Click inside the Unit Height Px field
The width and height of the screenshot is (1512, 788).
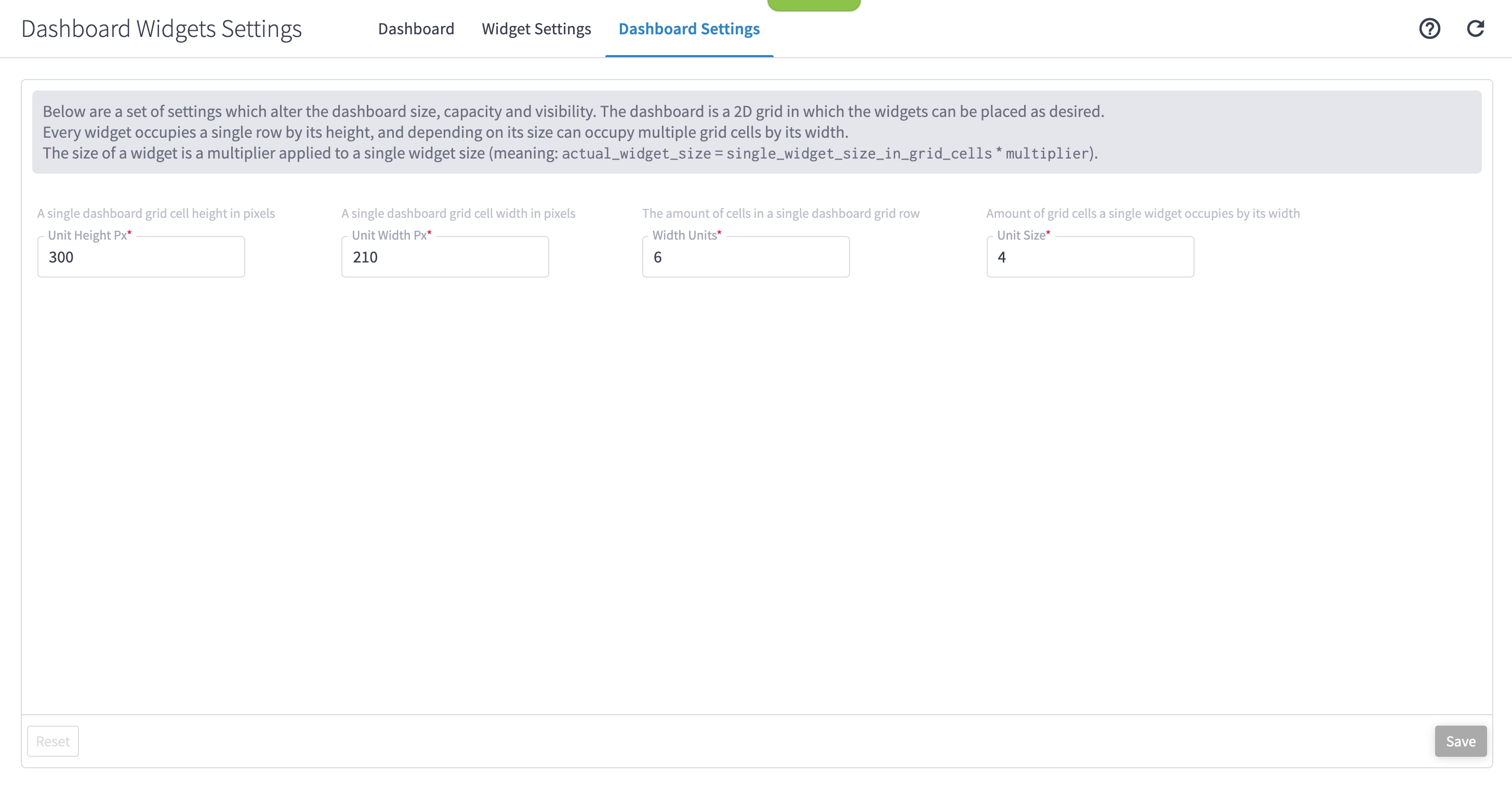coord(140,257)
